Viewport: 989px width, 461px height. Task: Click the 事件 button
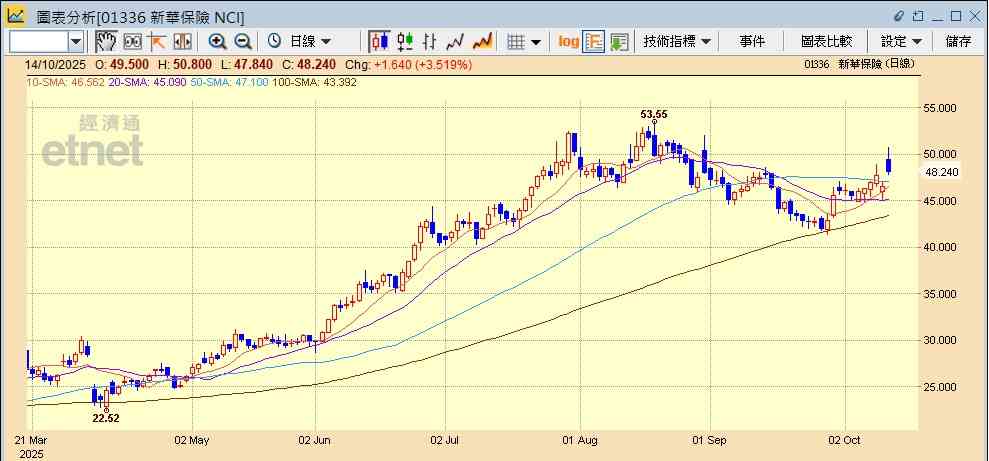pos(752,41)
